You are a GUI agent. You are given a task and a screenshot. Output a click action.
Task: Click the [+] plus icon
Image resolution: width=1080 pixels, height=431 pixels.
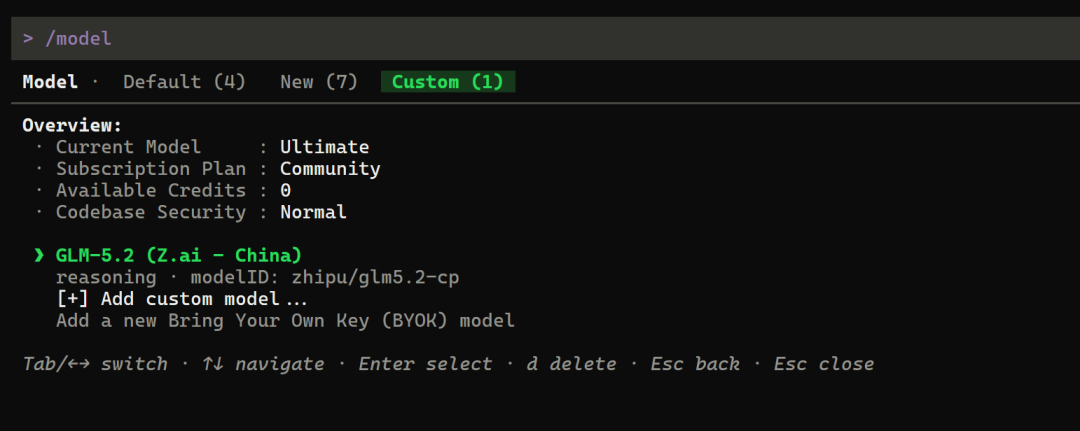click(x=72, y=299)
